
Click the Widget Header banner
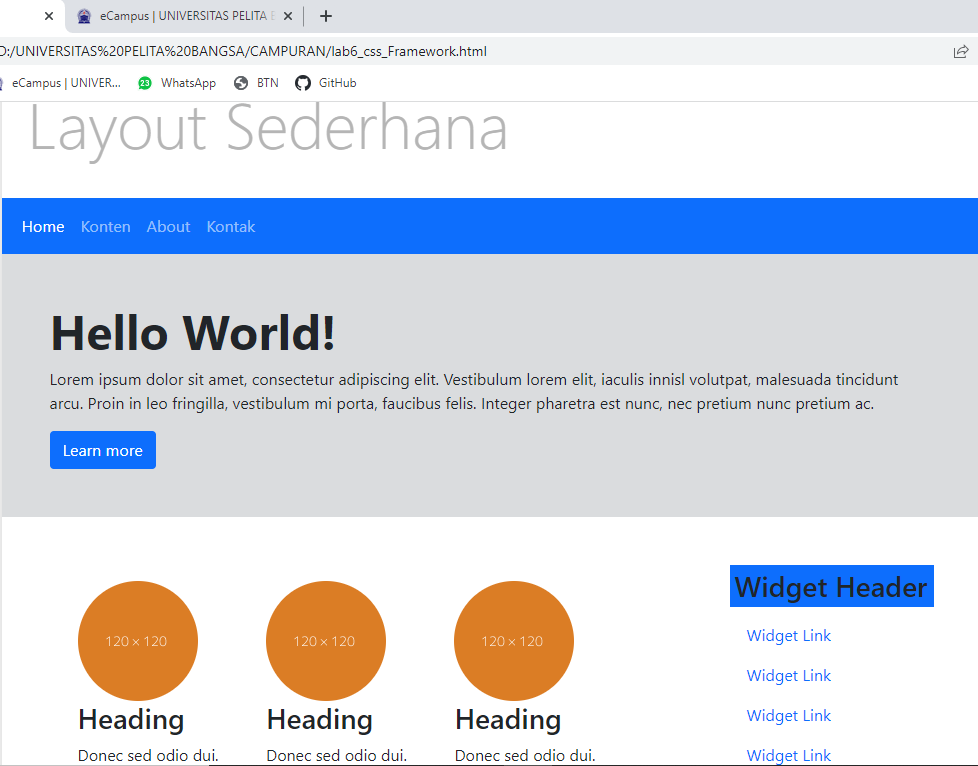(x=831, y=586)
